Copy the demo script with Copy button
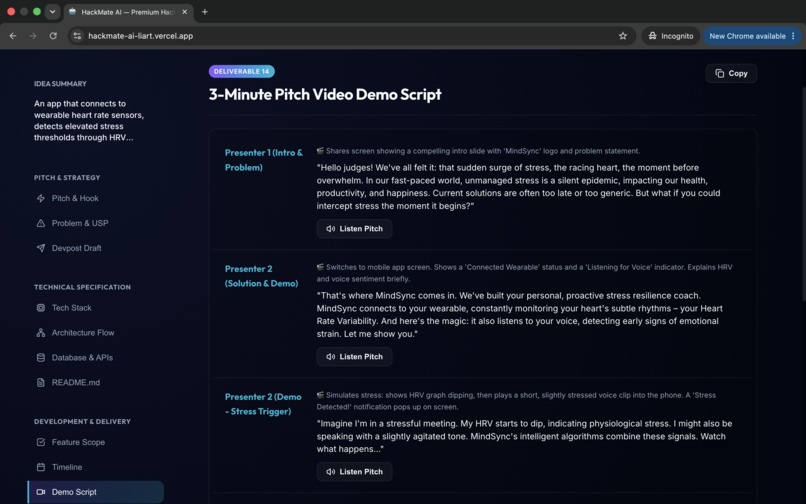 [x=731, y=74]
